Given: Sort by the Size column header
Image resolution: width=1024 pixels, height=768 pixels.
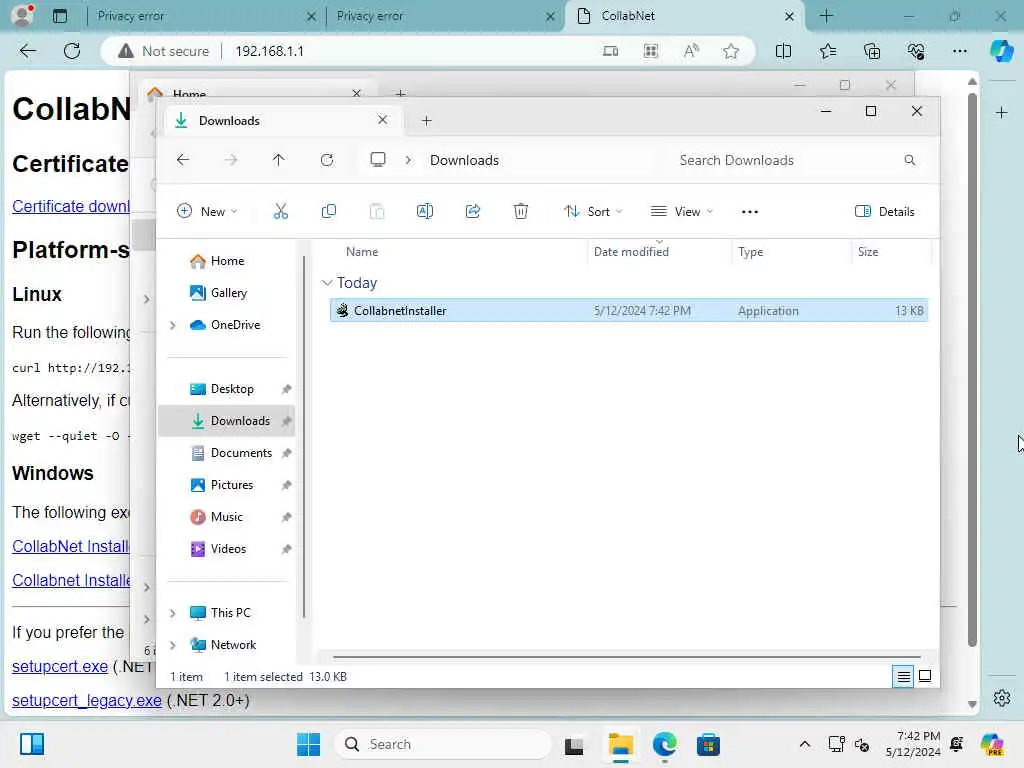Looking at the screenshot, I should point(890,251).
